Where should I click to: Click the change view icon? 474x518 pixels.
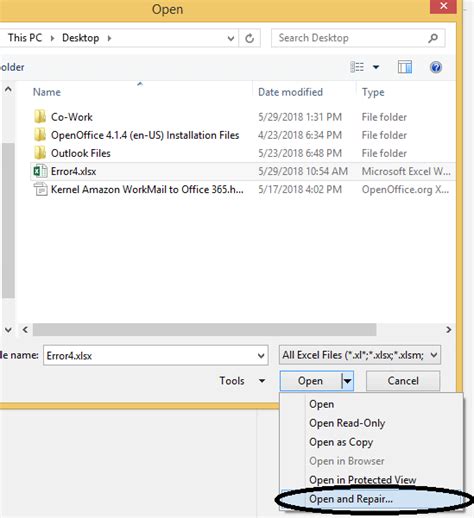pos(357,67)
